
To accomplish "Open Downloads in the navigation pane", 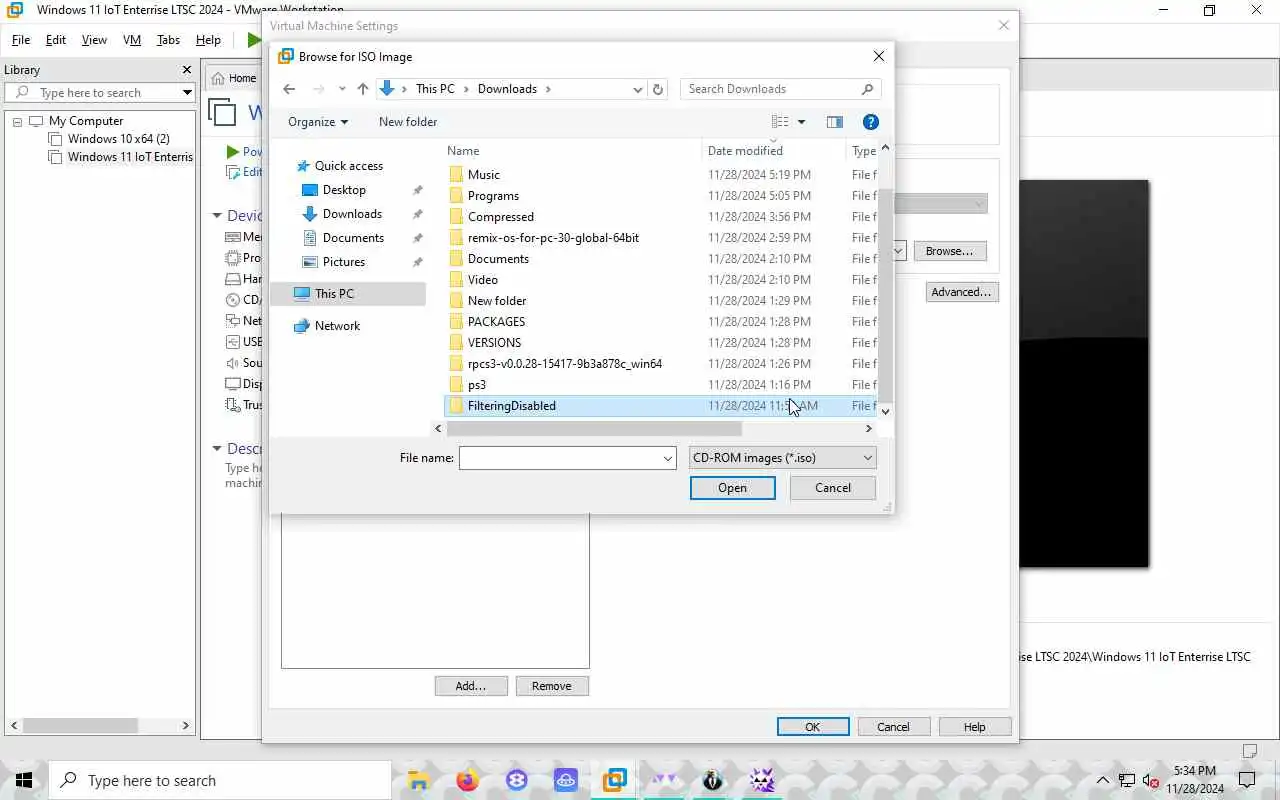I will 352,214.
